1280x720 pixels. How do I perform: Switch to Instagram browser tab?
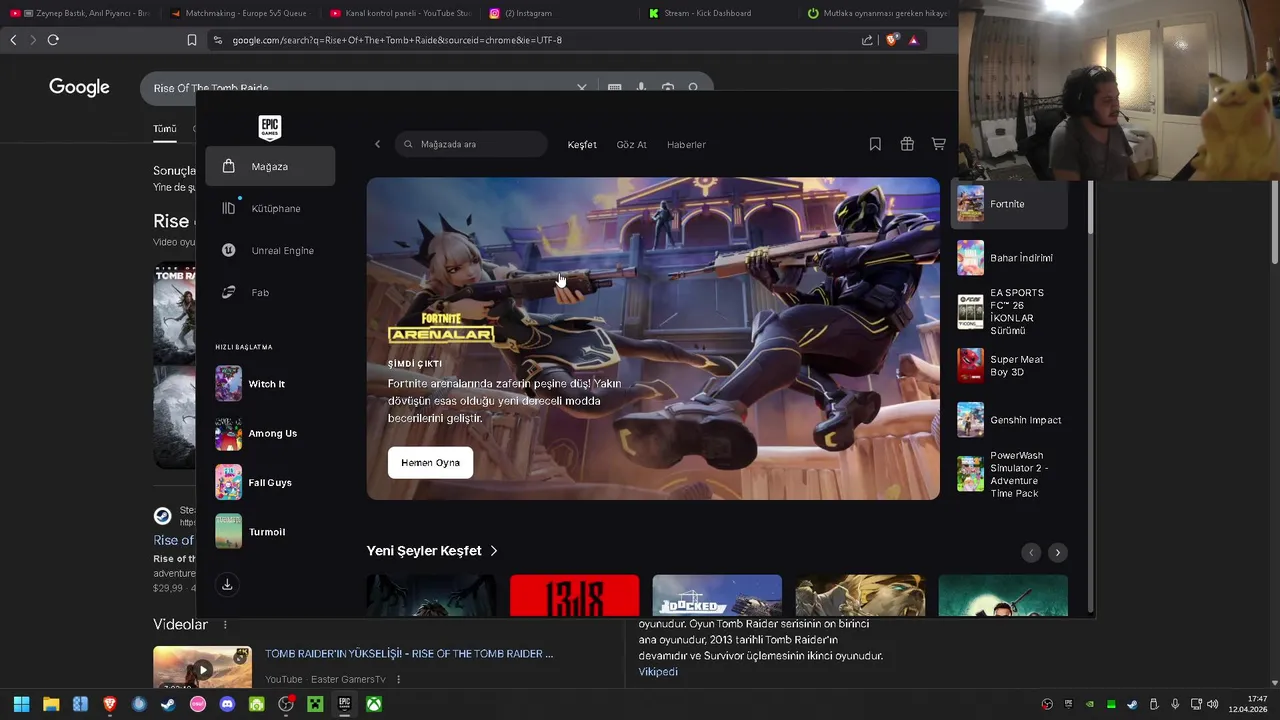[x=560, y=13]
